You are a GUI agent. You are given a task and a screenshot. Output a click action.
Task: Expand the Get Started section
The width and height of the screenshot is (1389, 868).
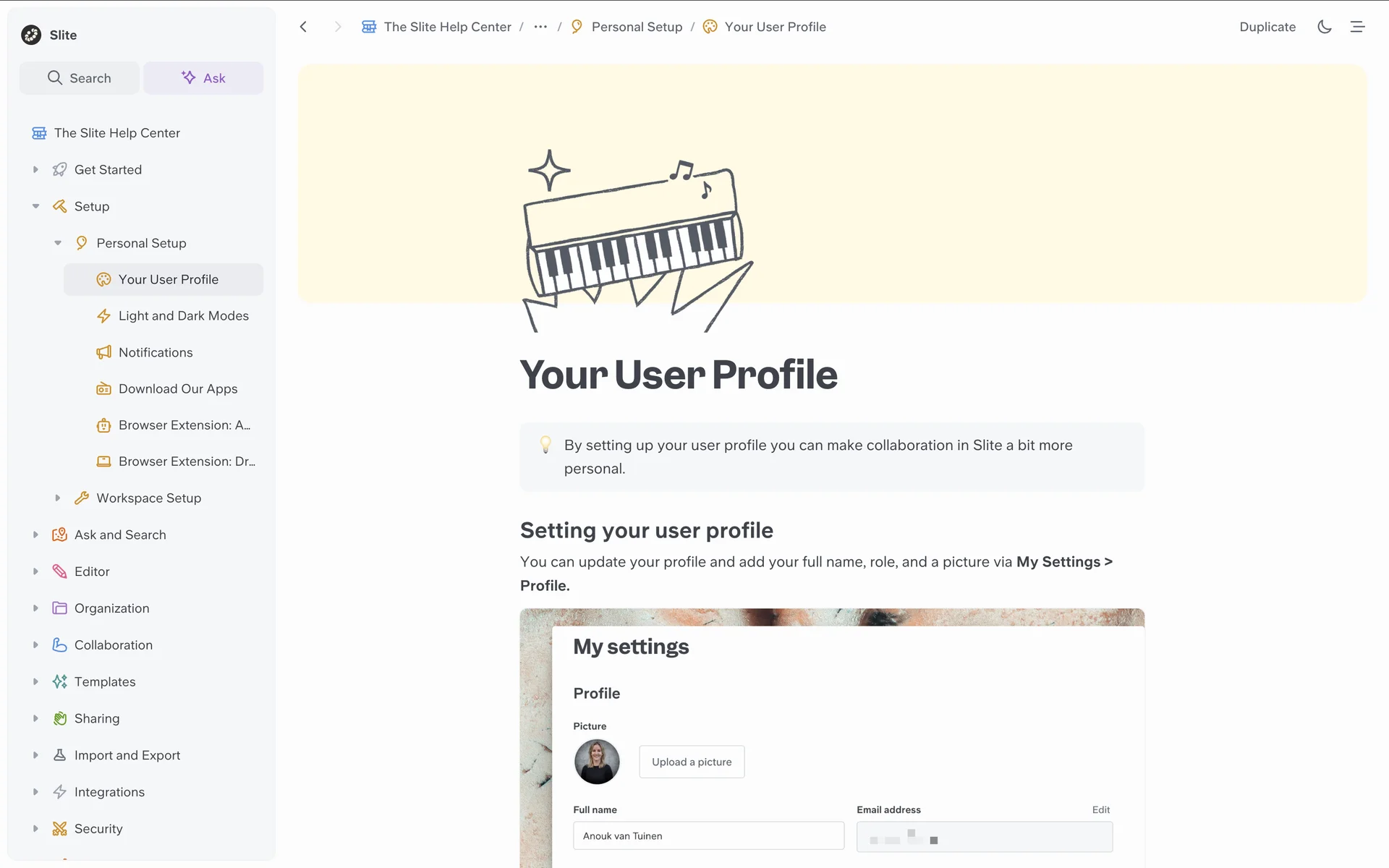[x=35, y=169]
